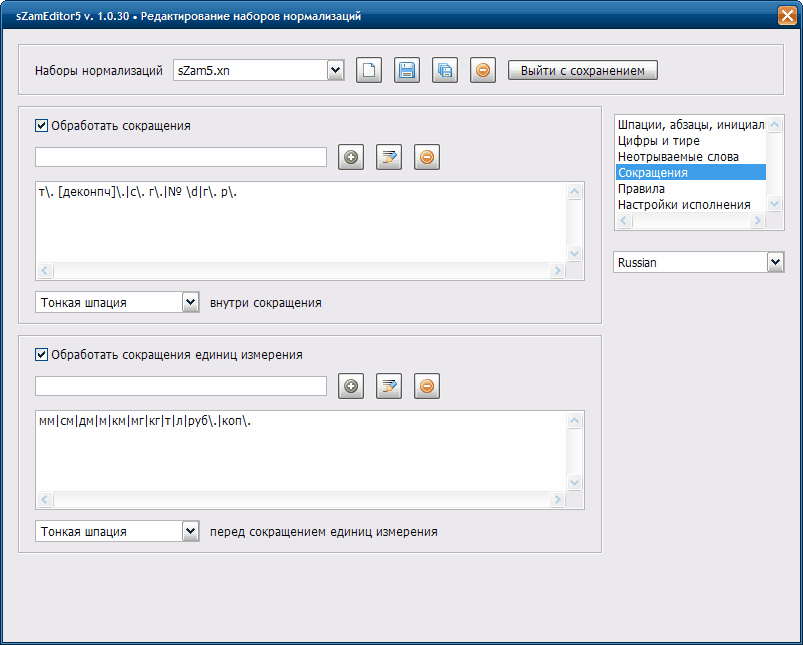
Task: Select 'Правила' section
Action: point(691,188)
